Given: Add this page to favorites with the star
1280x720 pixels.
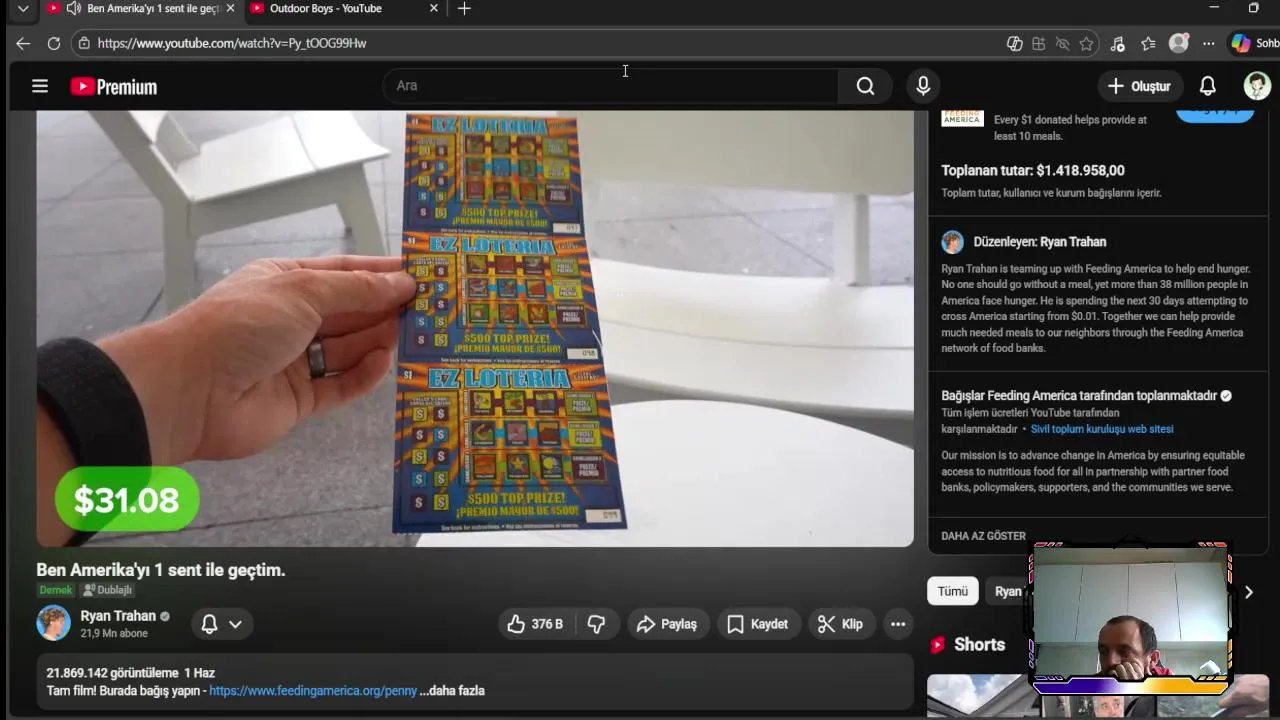Looking at the screenshot, I should pyautogui.click(x=1087, y=44).
